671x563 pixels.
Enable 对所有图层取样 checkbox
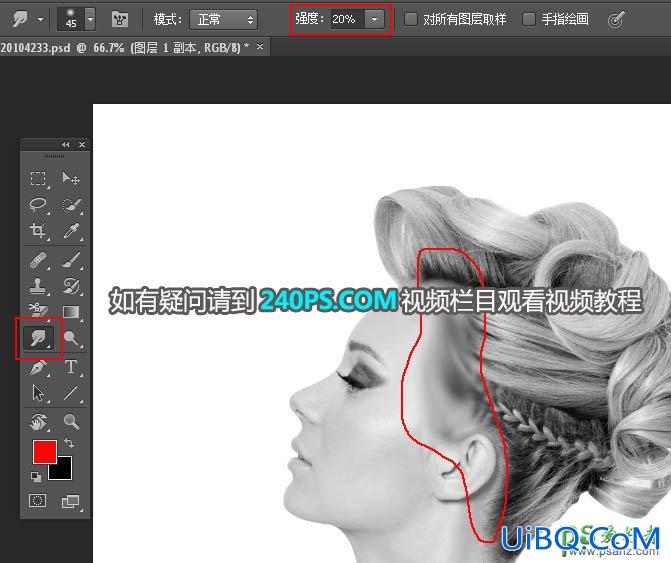410,19
